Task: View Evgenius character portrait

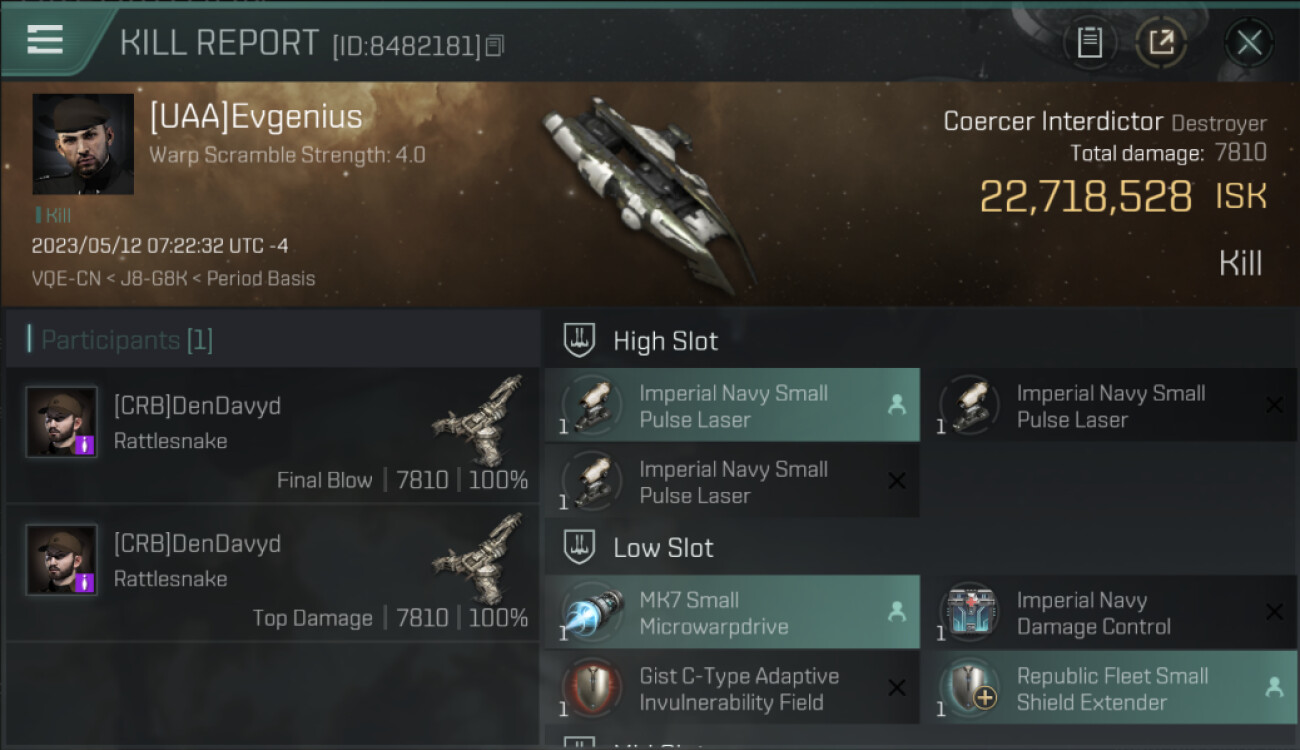Action: 83,144
